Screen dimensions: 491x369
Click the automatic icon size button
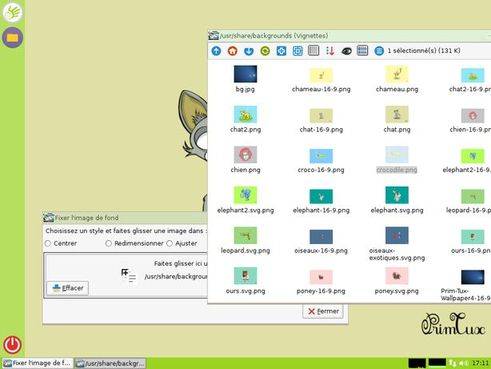tap(297, 51)
